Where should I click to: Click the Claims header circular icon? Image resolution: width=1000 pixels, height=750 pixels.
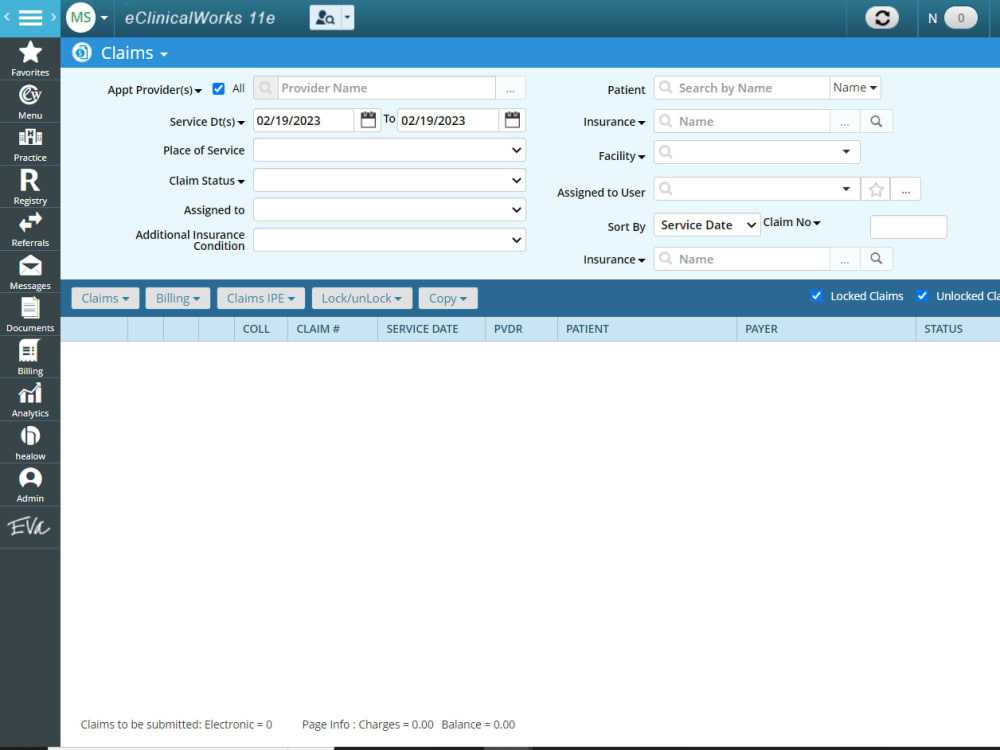coord(82,52)
